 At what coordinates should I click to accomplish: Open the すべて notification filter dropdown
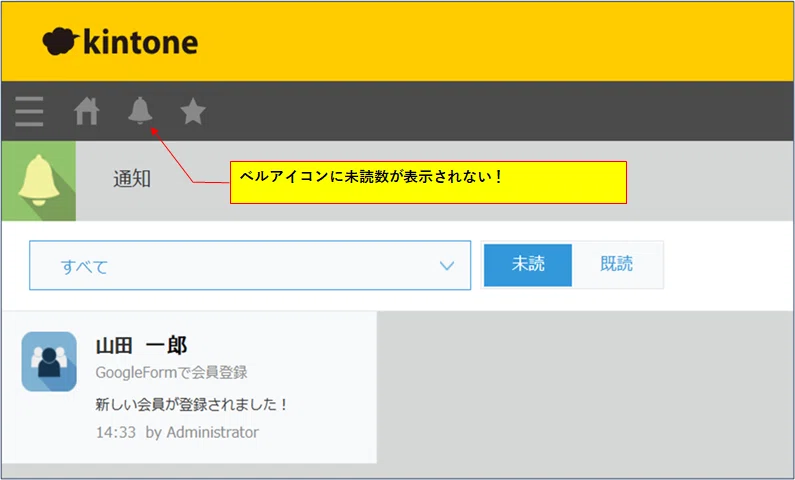pos(249,266)
